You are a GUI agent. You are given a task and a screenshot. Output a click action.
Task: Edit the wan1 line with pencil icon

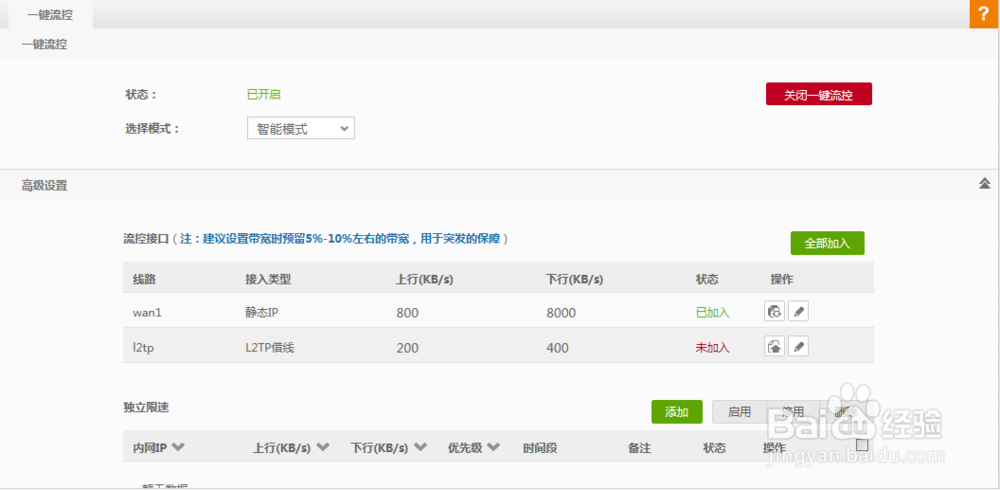click(x=798, y=311)
